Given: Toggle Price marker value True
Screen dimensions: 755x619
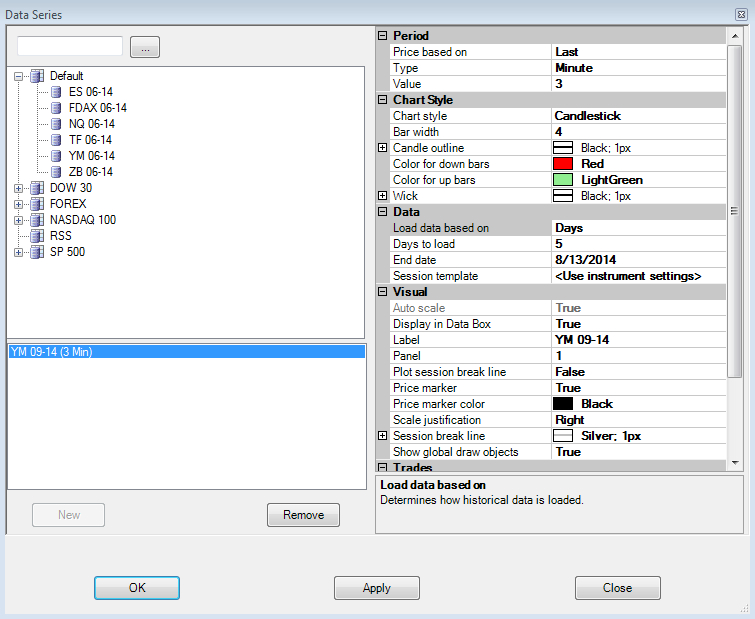Looking at the screenshot, I should click(x=638, y=388).
